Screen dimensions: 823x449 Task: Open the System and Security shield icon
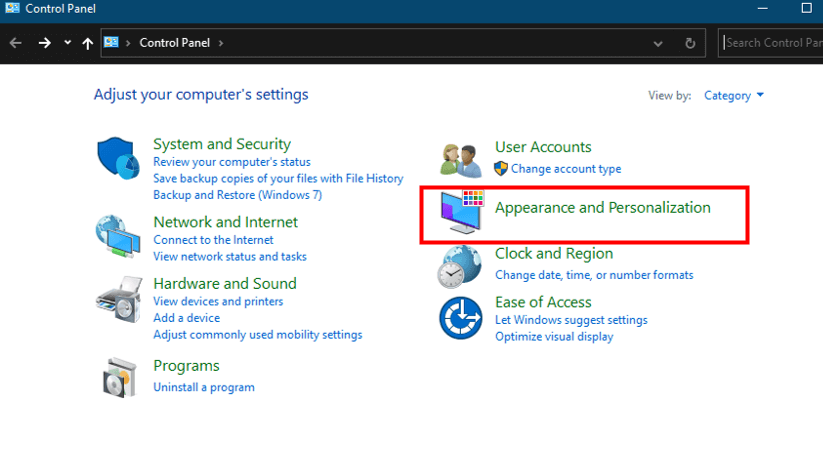click(119, 158)
